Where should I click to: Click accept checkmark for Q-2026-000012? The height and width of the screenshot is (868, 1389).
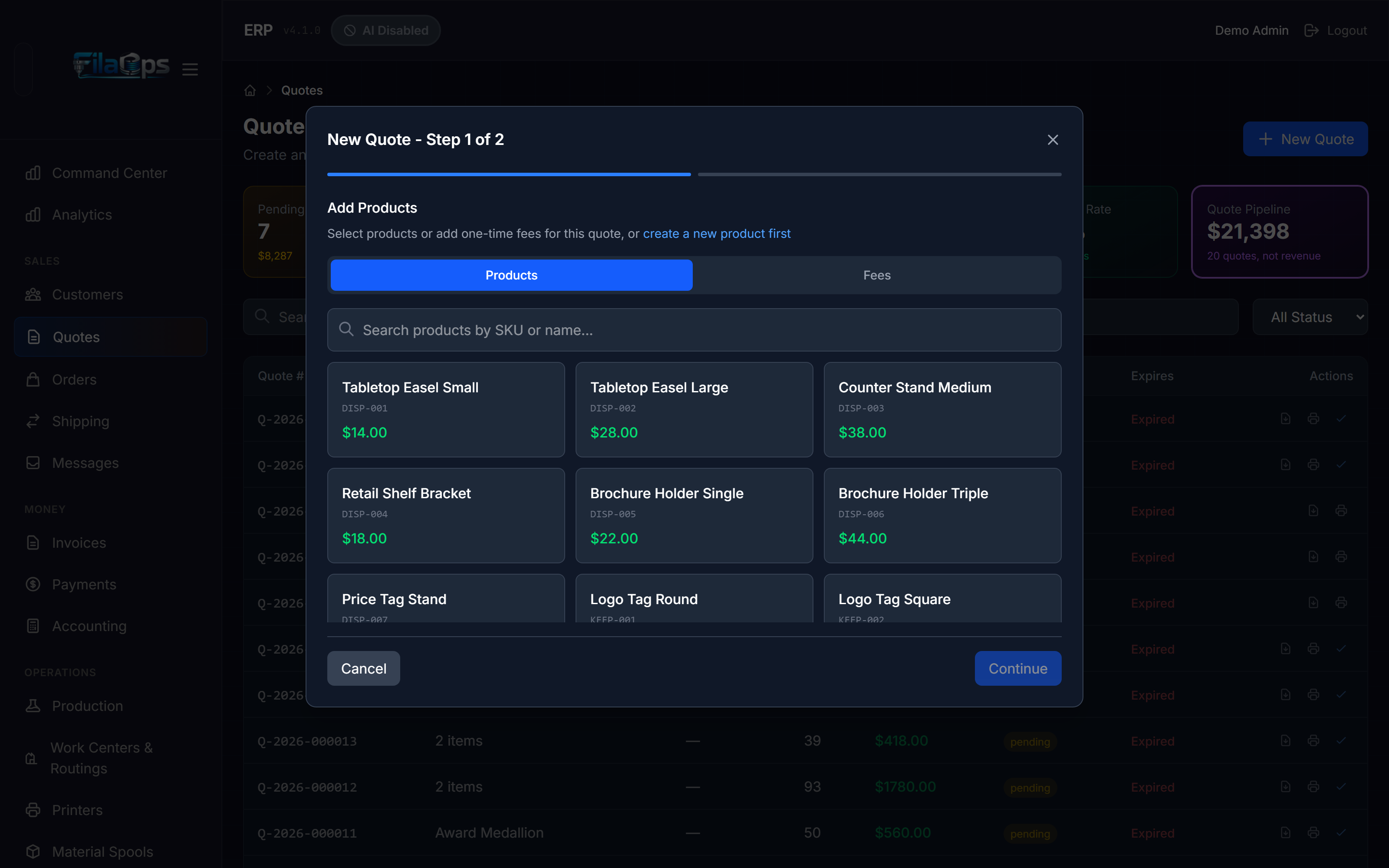[1341, 786]
